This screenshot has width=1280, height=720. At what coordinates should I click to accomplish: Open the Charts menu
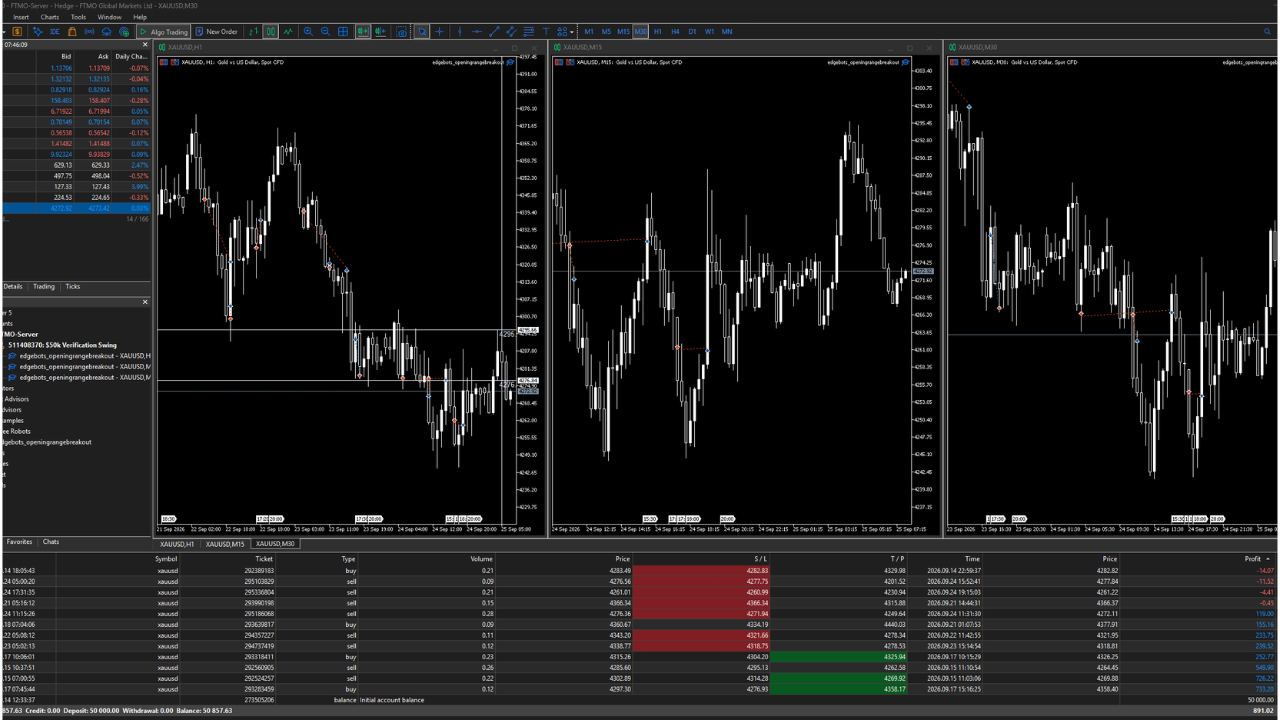(x=49, y=17)
